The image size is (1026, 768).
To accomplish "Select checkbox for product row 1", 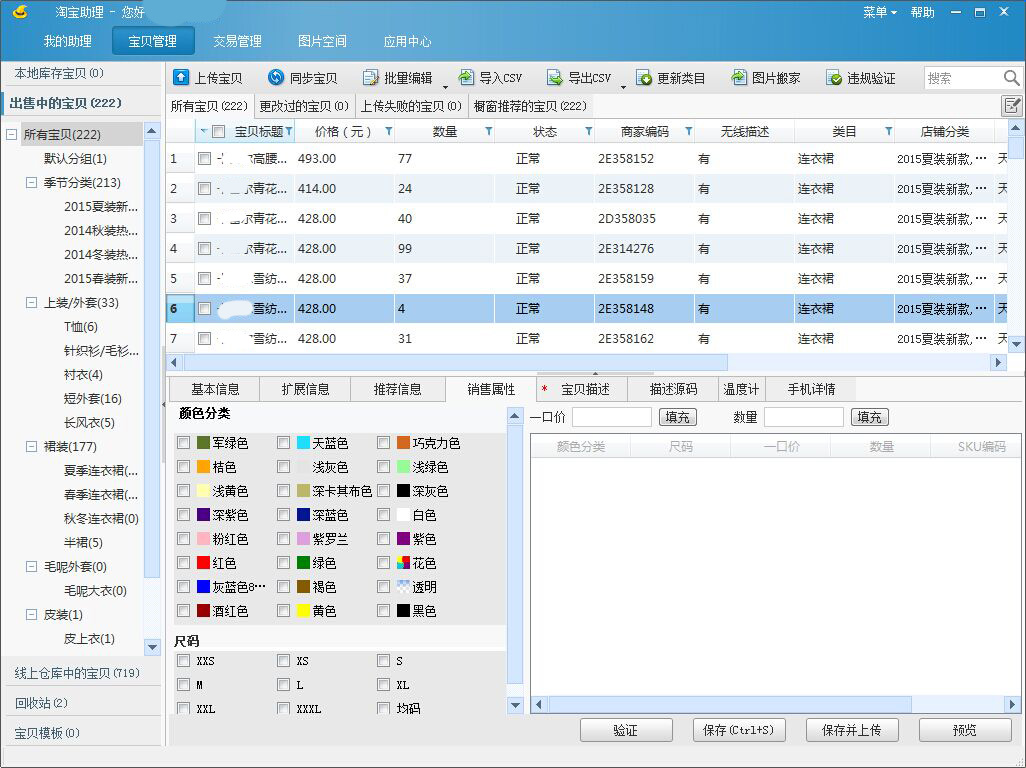I will click(205, 158).
